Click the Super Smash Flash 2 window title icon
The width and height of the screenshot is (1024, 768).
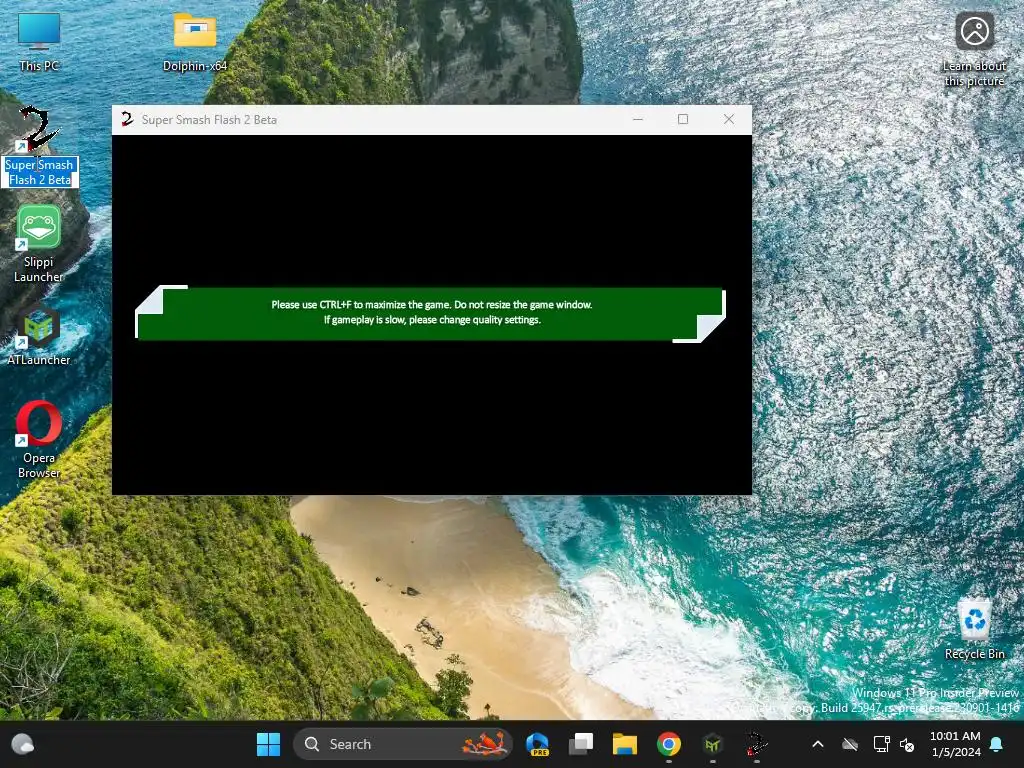(127, 119)
